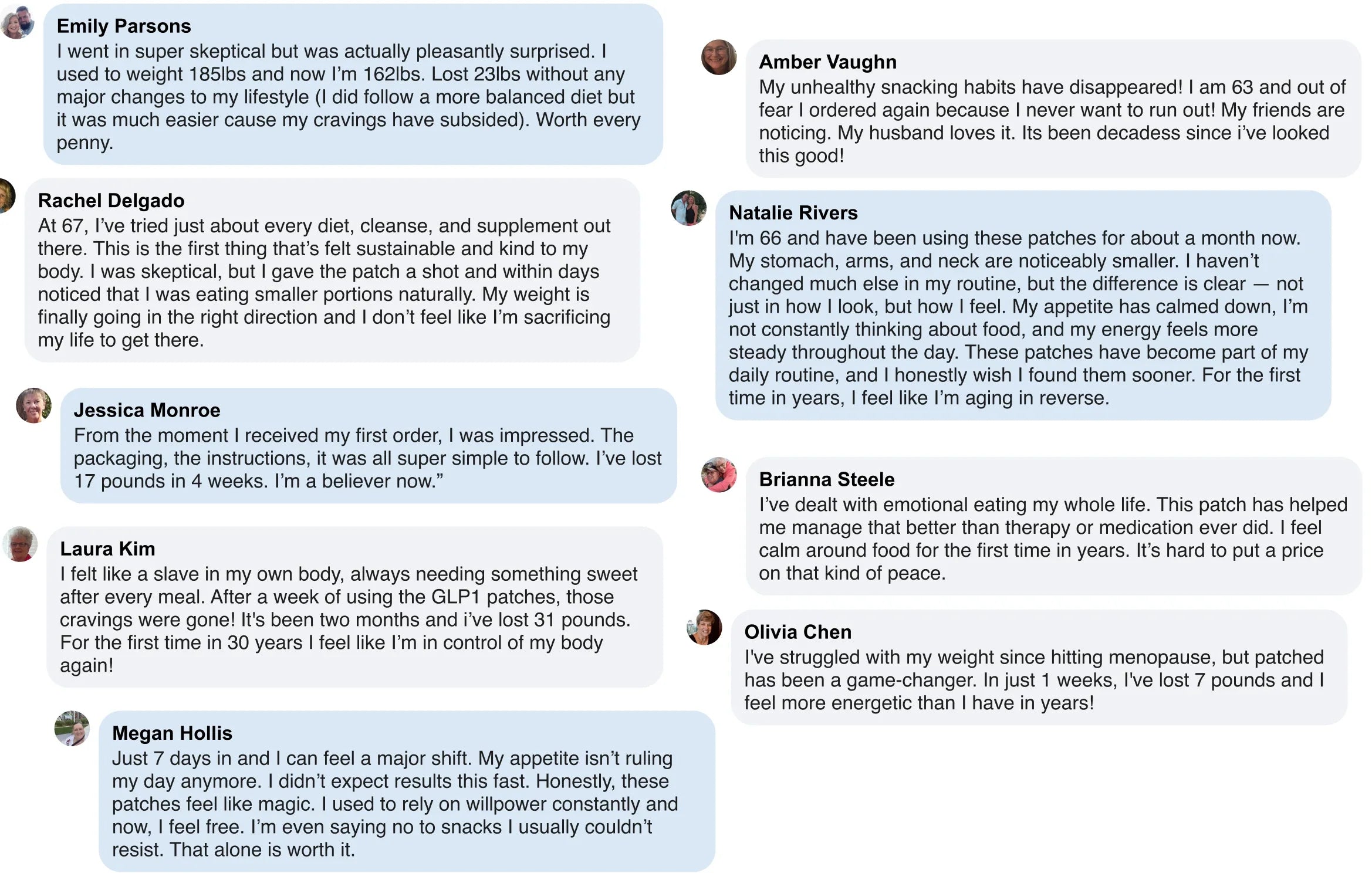Click Megan Hollis' avatar image

[72, 729]
